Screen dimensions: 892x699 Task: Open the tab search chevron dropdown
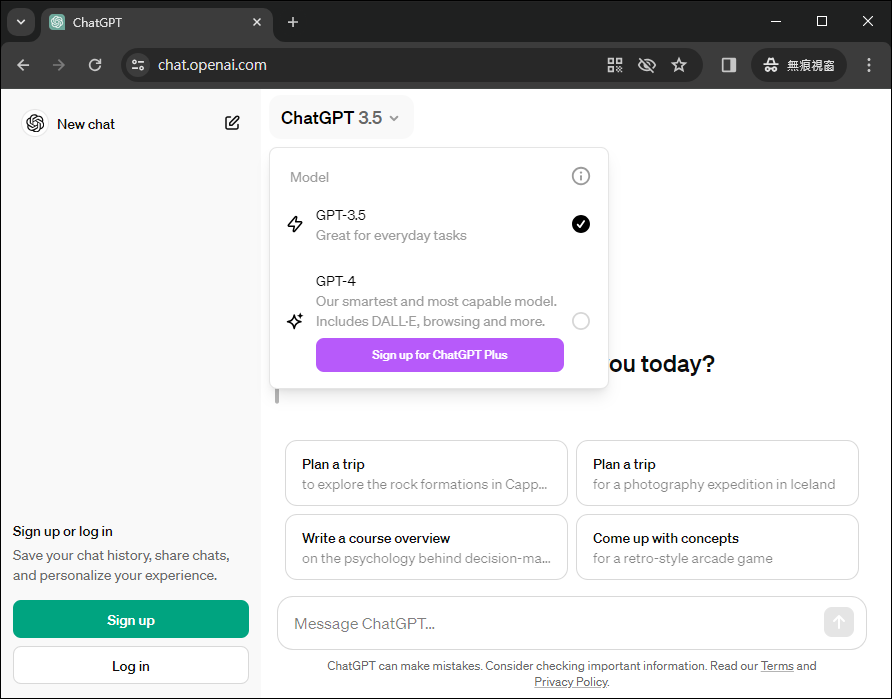[21, 22]
